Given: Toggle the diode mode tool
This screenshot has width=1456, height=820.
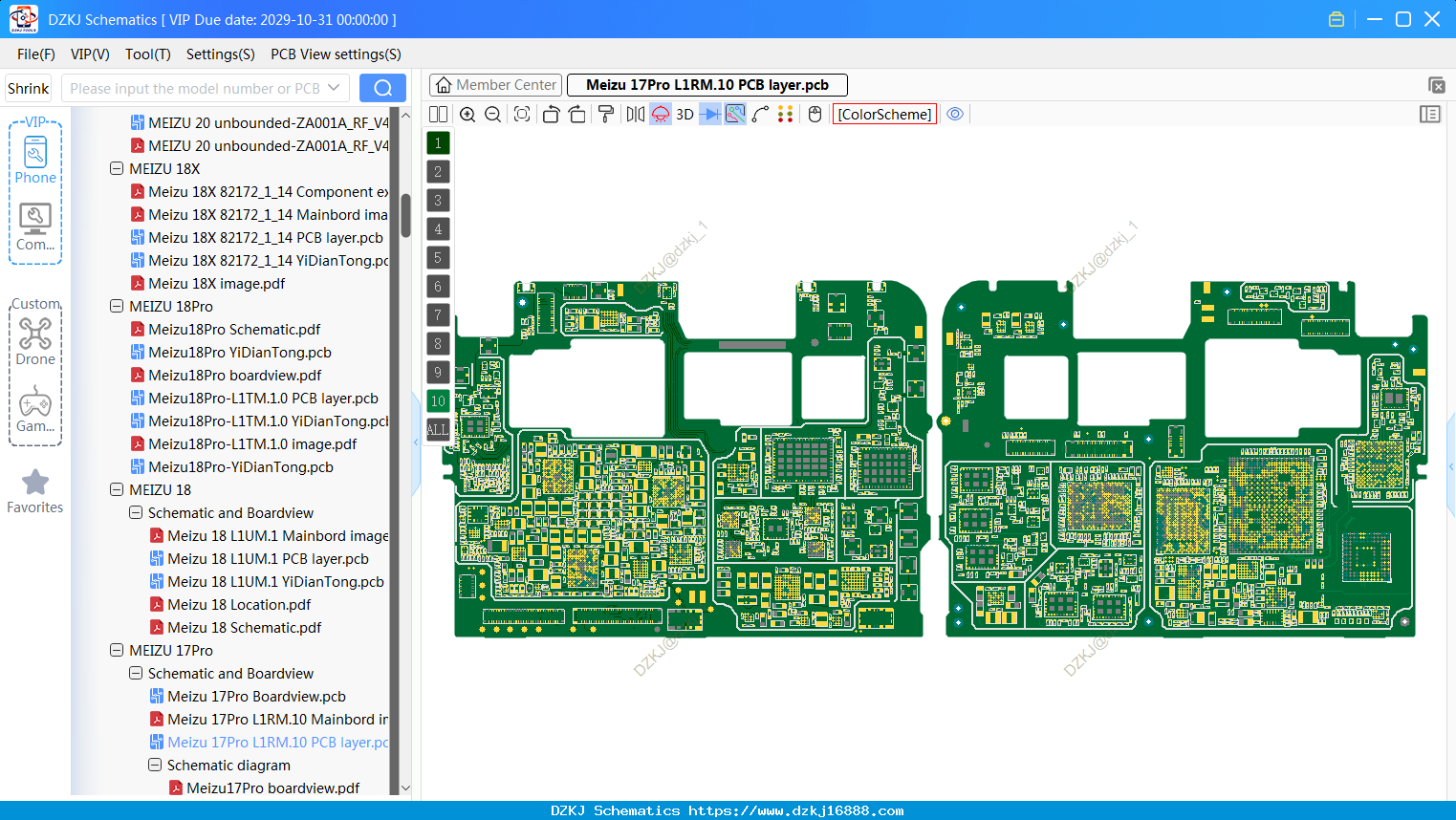Looking at the screenshot, I should (710, 114).
